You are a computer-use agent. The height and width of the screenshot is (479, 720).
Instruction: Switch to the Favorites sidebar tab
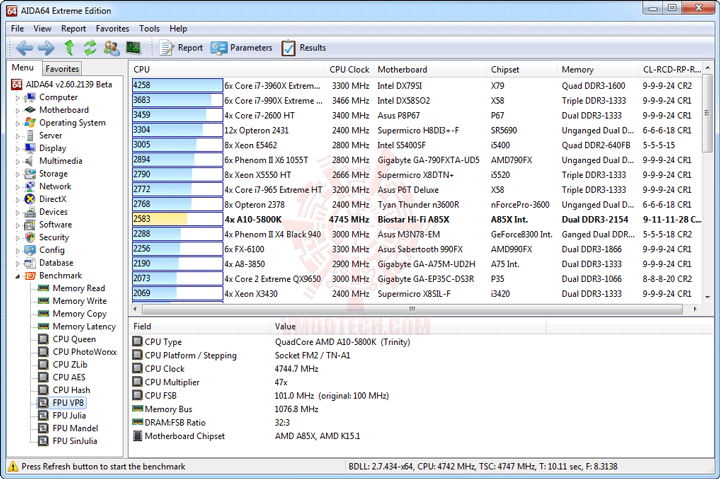[62, 69]
